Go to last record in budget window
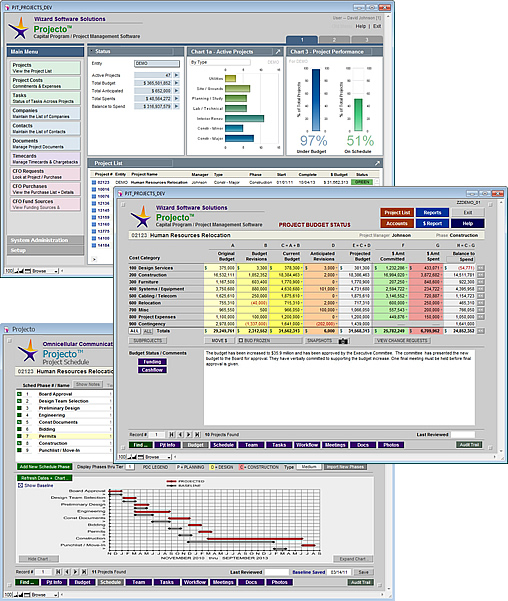508x601 pixels. tap(197, 435)
